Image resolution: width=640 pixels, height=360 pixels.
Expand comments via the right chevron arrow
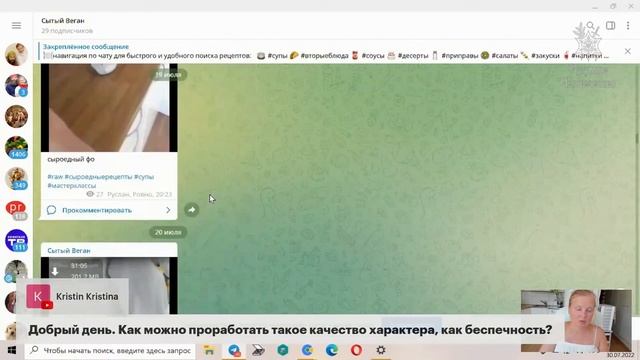tap(168, 210)
